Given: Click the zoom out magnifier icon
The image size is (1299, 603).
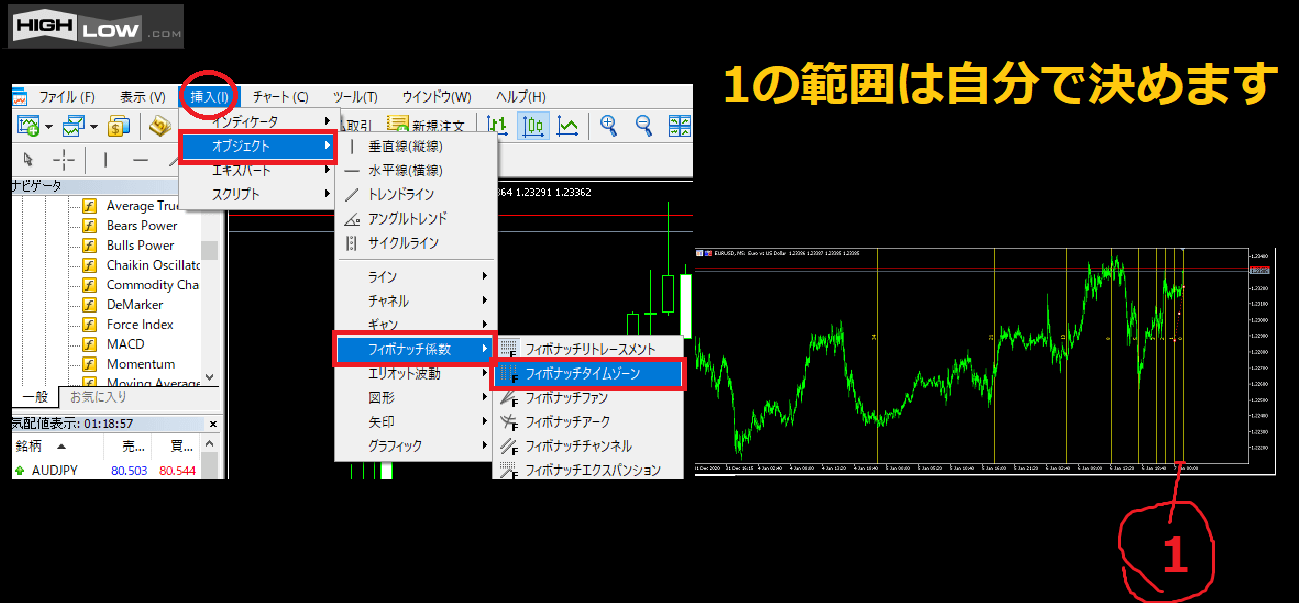Looking at the screenshot, I should point(644,126).
